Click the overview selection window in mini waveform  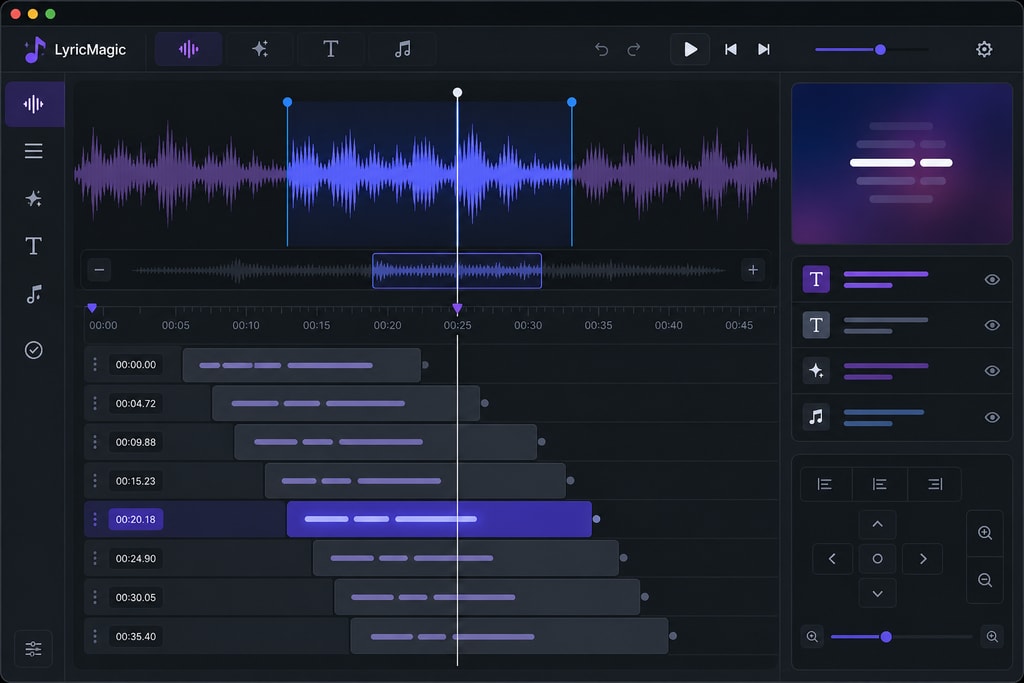coord(456,270)
